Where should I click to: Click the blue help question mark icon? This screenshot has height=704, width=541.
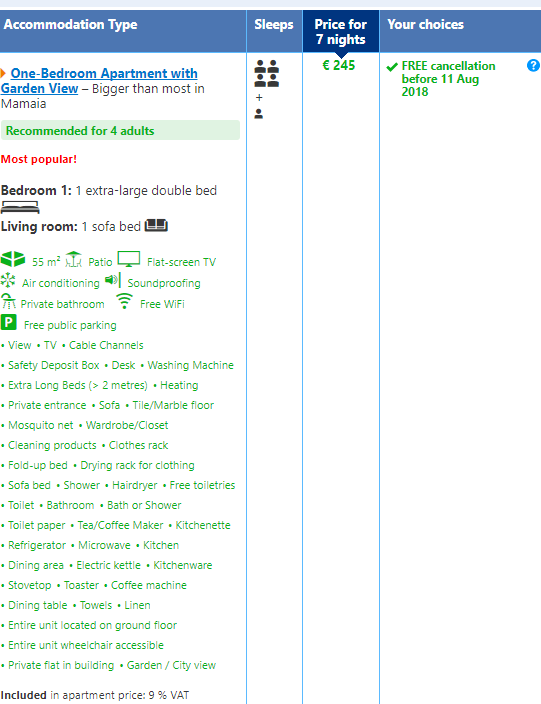click(533, 66)
